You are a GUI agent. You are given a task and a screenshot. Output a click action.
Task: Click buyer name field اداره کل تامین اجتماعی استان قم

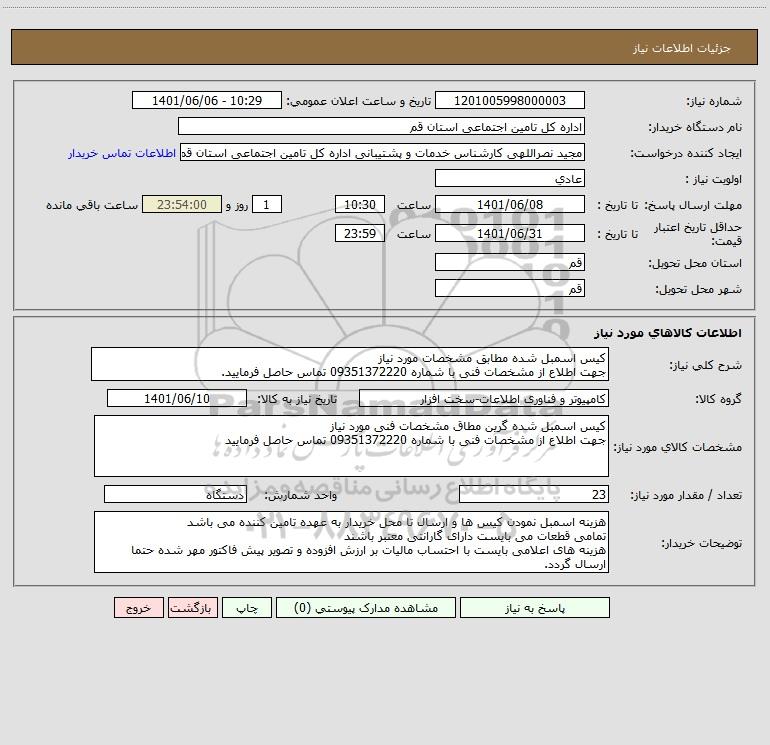point(381,126)
